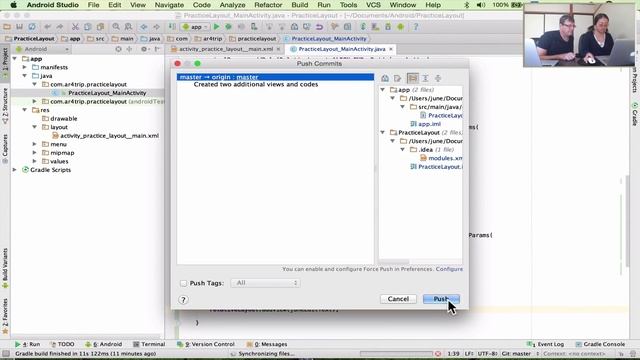Click the first icon above Push dialog file tree

tap(385, 78)
